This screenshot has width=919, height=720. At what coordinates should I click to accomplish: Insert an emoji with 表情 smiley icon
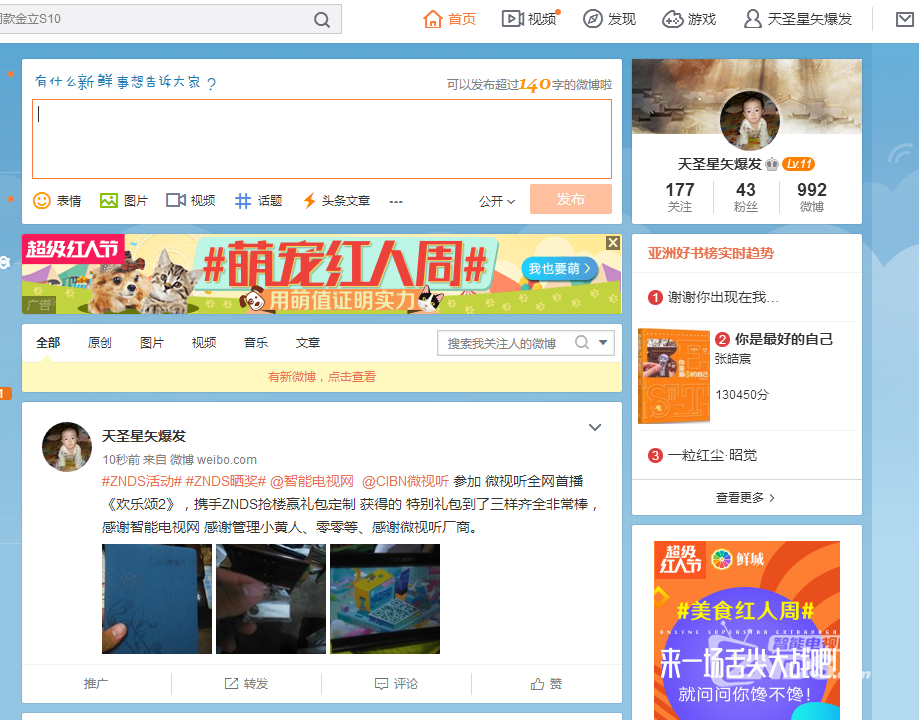pos(57,201)
